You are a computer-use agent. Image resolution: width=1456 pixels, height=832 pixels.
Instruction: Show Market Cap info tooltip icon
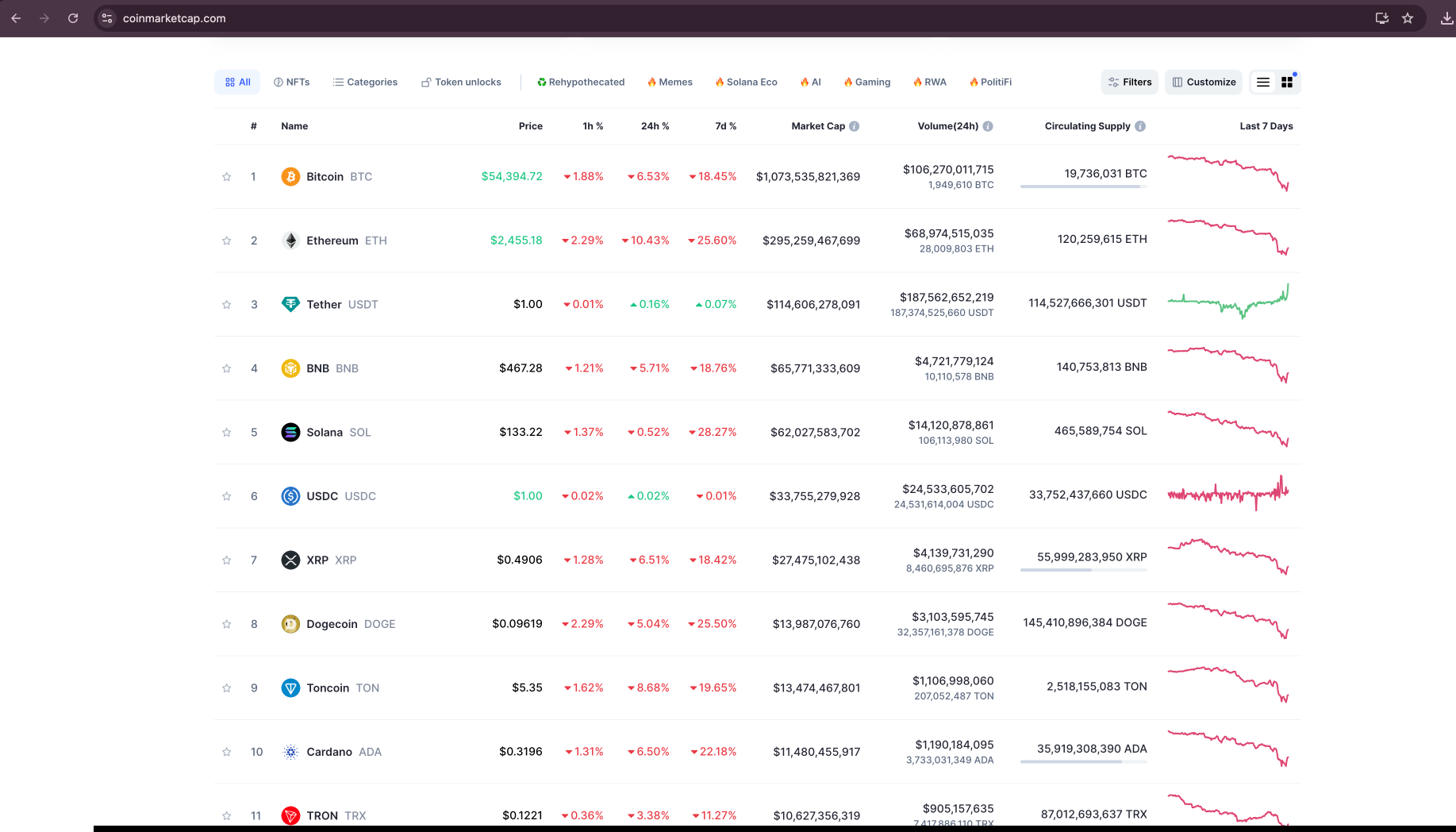pyautogui.click(x=855, y=126)
